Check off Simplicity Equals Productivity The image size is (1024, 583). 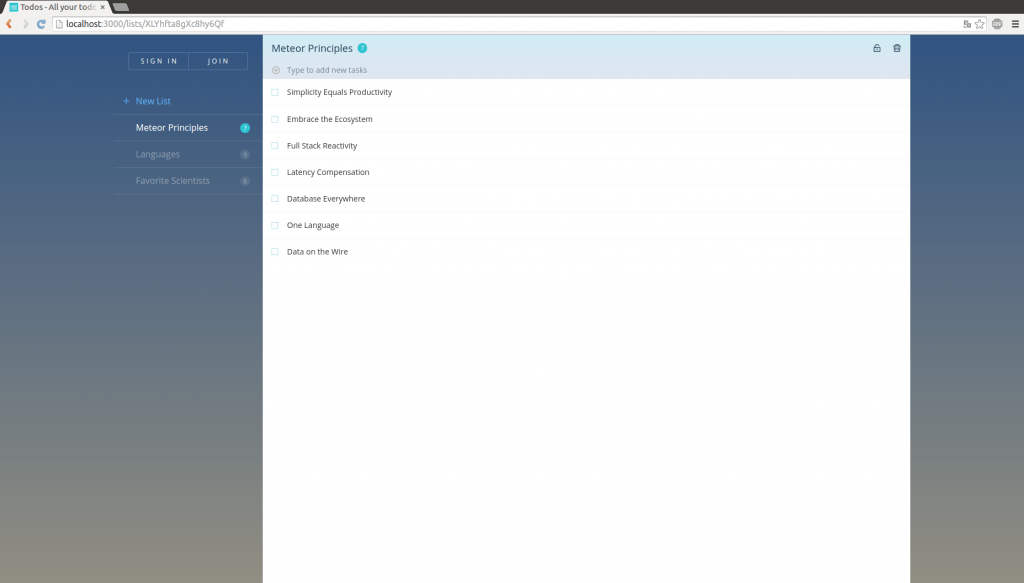pyautogui.click(x=275, y=92)
